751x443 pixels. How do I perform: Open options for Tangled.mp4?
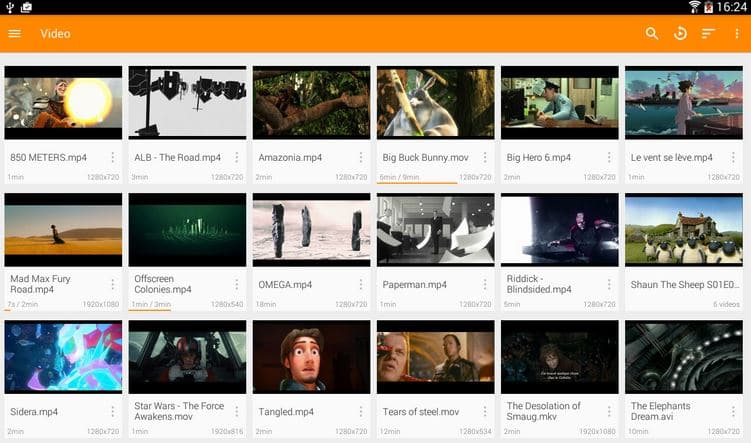[361, 411]
